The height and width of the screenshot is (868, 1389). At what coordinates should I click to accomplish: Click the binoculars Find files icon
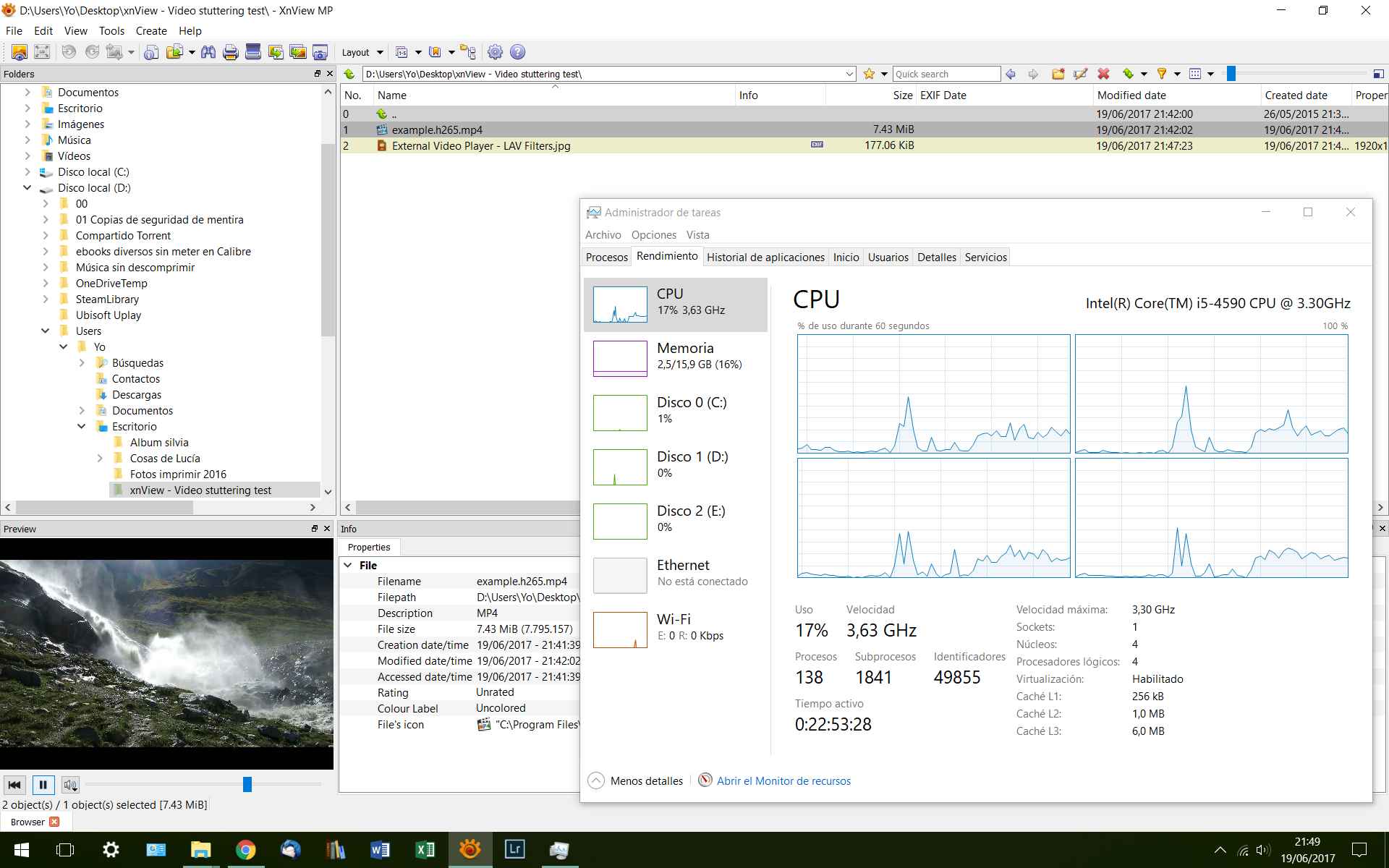click(208, 52)
